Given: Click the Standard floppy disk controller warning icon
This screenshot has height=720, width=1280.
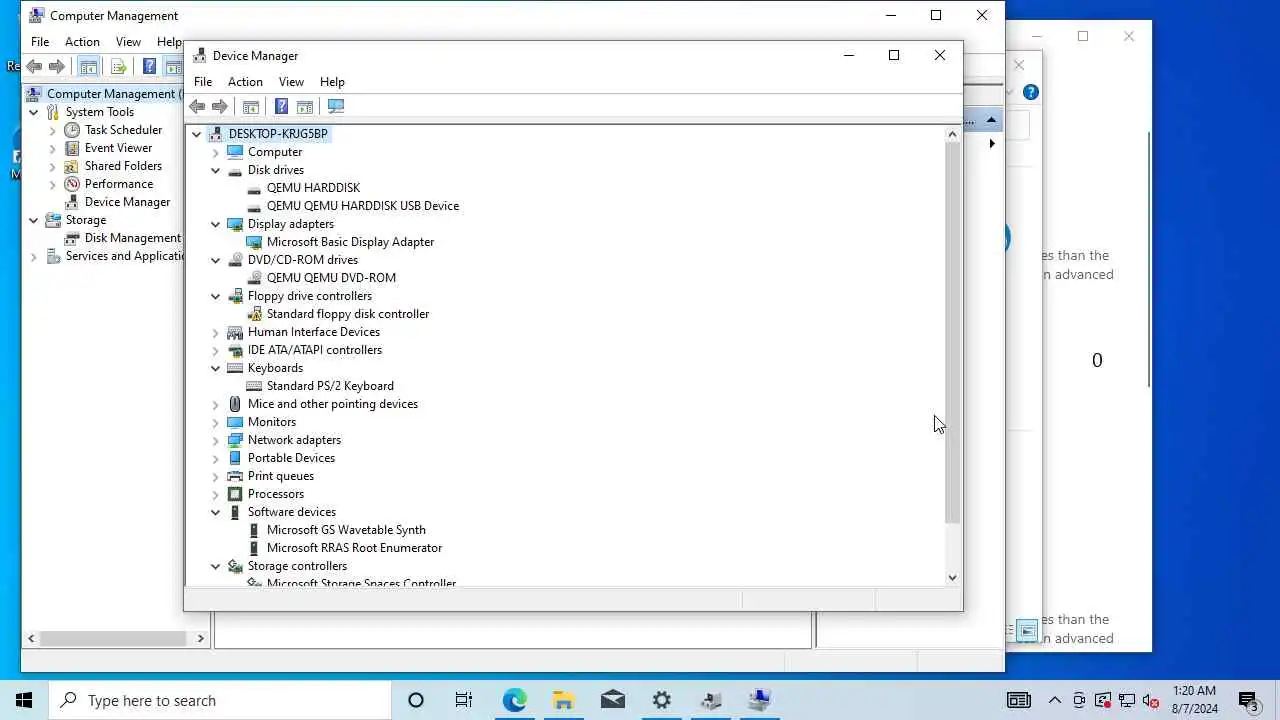Looking at the screenshot, I should click(254, 314).
